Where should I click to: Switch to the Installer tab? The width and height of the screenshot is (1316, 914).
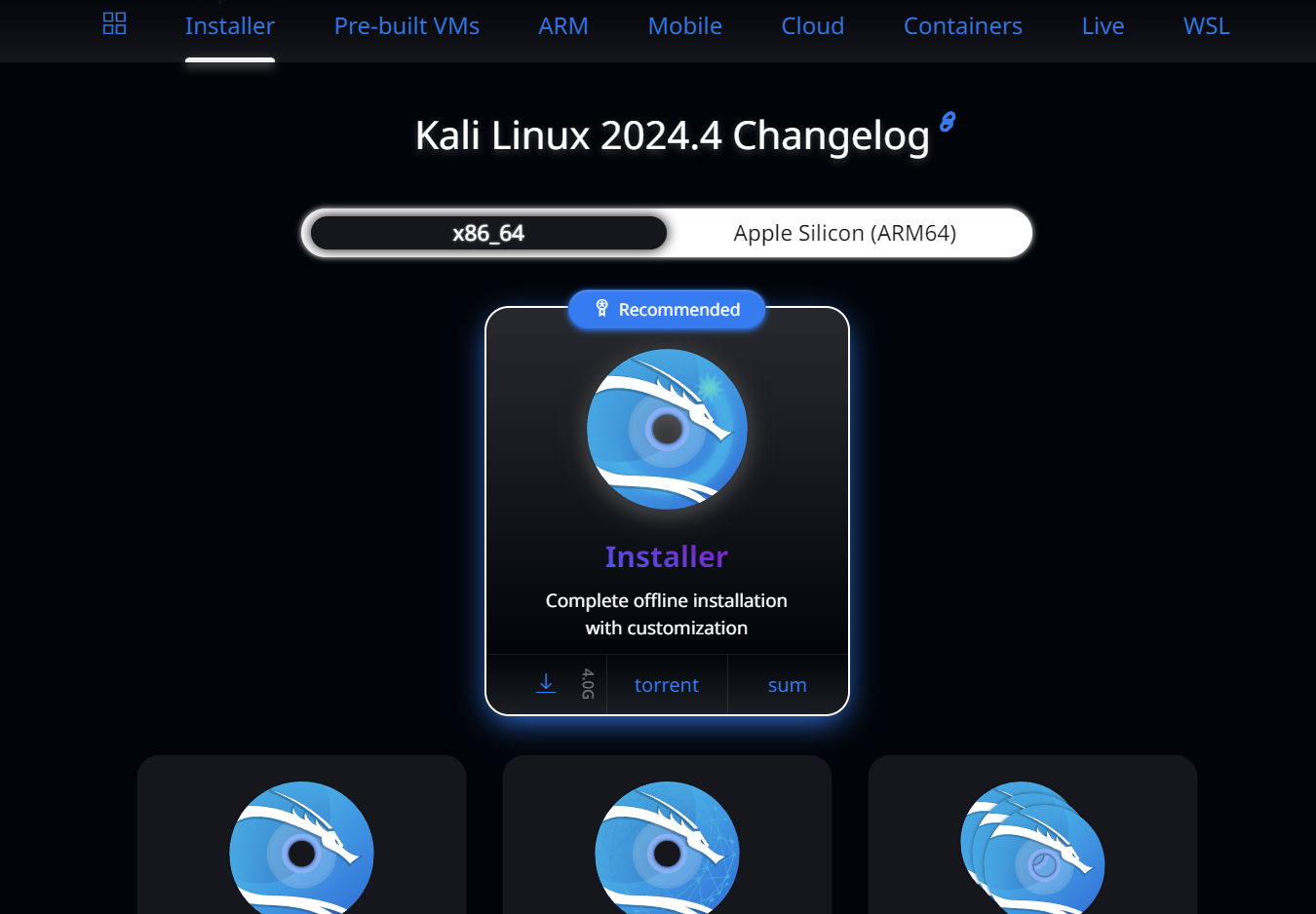click(230, 26)
